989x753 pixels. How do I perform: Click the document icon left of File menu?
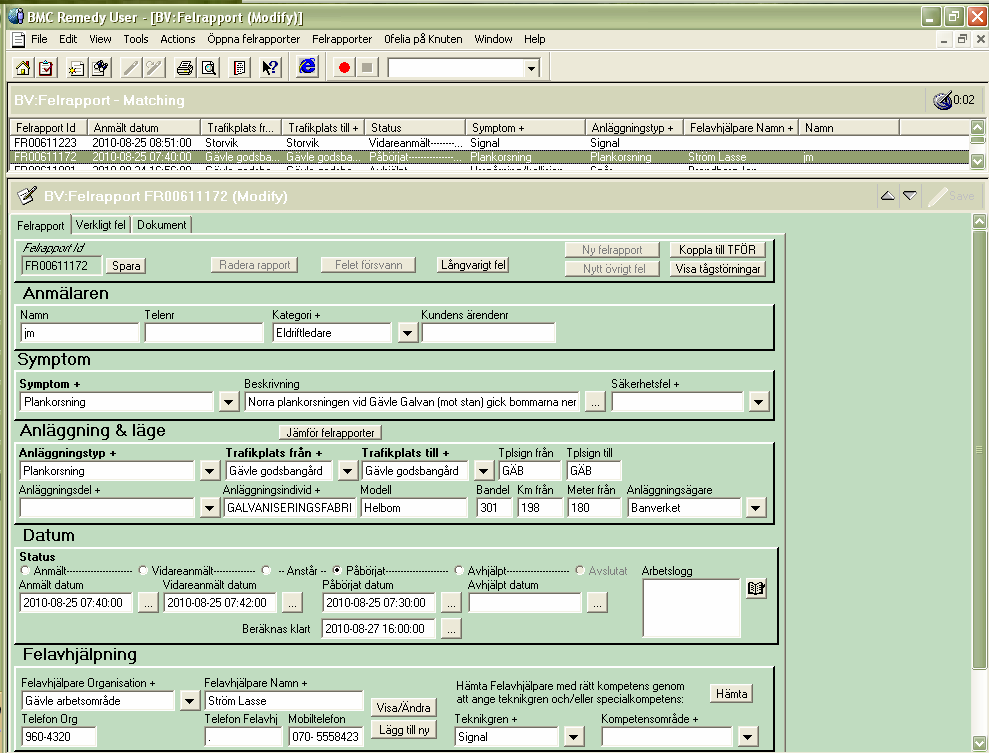click(x=19, y=39)
